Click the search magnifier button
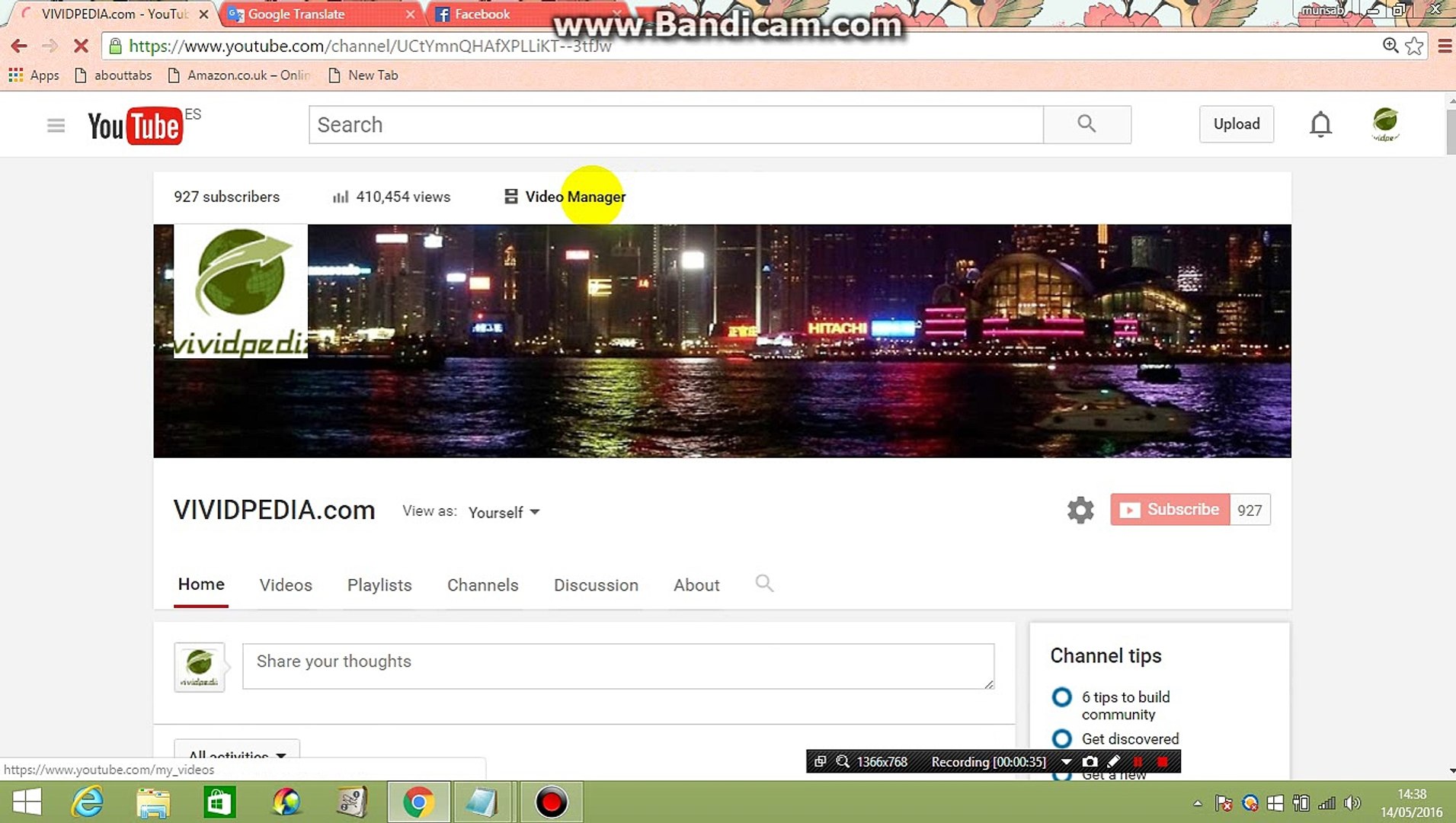 coord(1086,124)
